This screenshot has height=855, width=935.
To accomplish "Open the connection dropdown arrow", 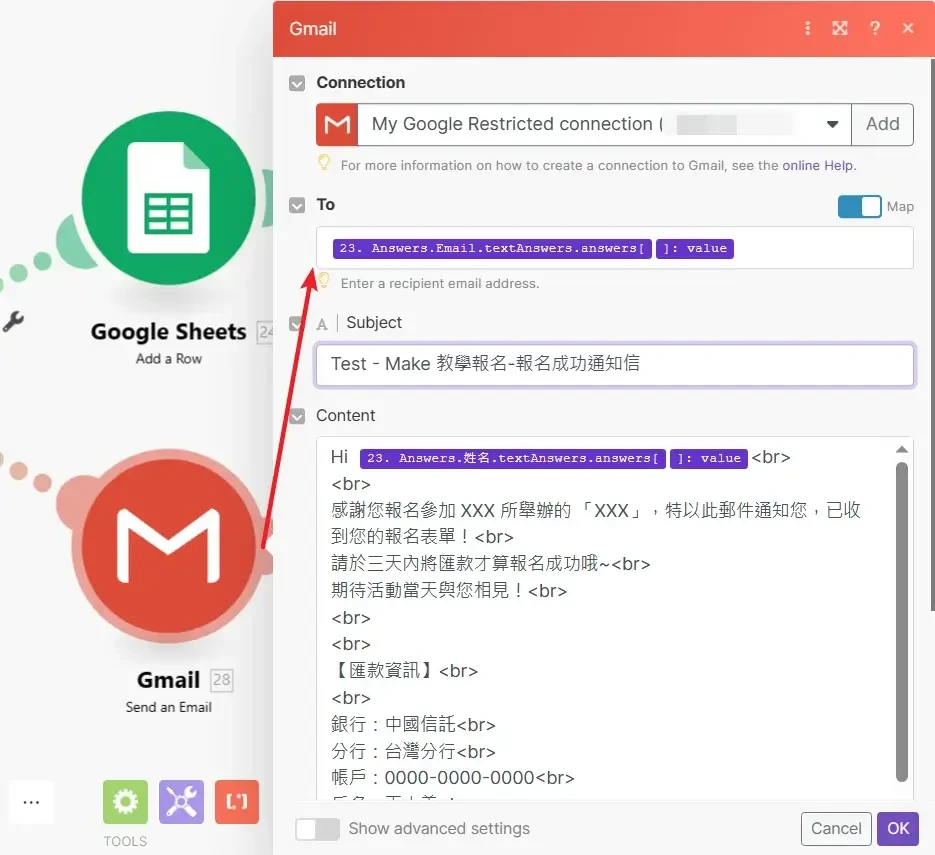I will (832, 125).
